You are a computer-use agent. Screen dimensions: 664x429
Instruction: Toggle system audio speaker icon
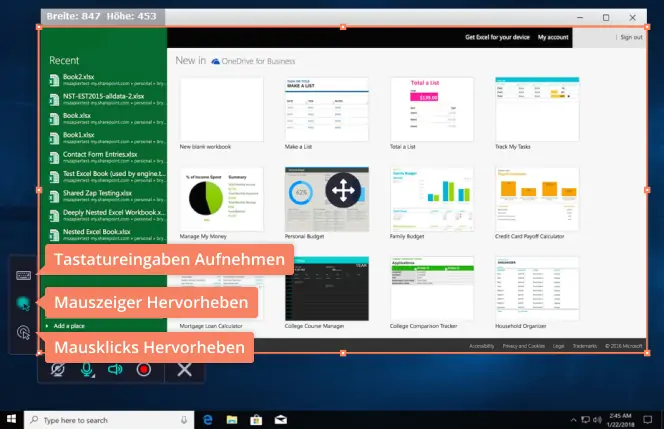point(115,370)
